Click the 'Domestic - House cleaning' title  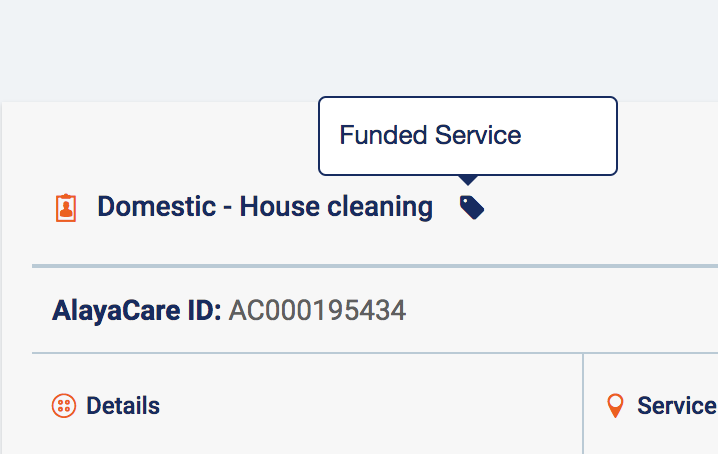pyautogui.click(x=264, y=207)
